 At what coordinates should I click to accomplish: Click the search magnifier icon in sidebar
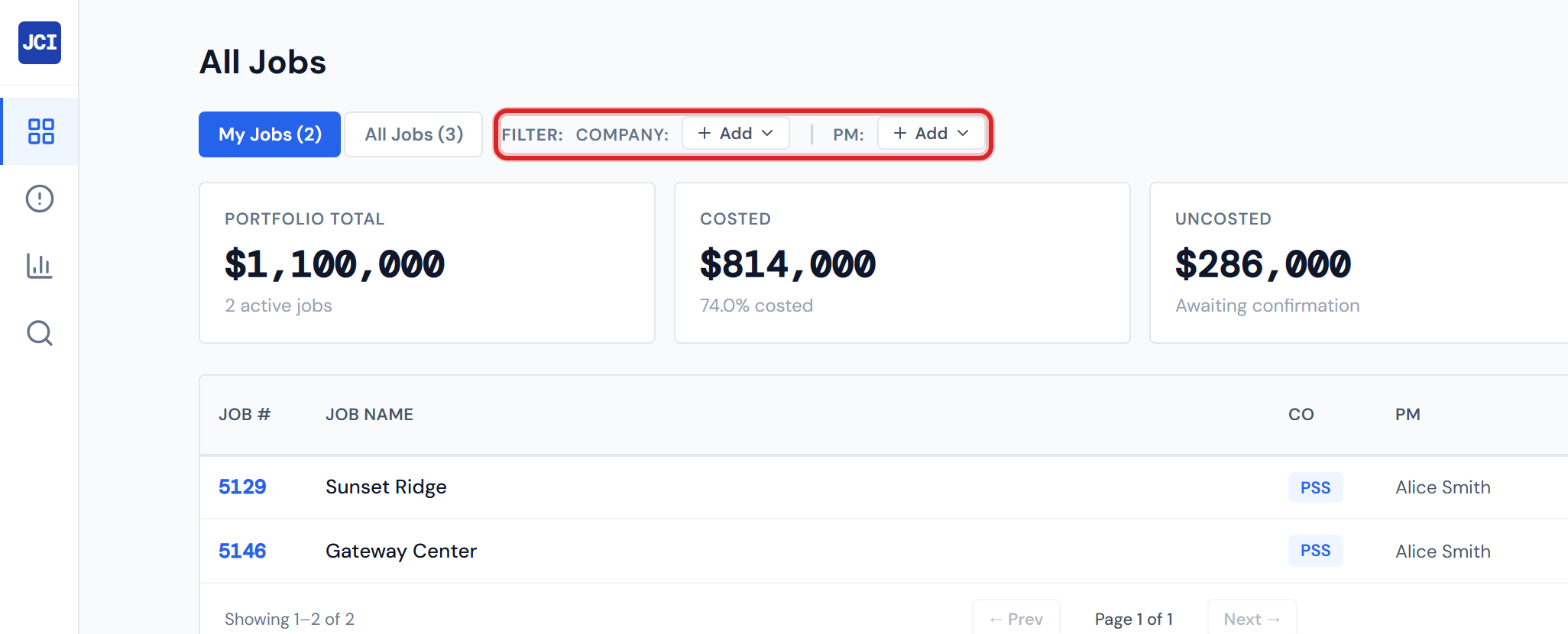tap(39, 333)
